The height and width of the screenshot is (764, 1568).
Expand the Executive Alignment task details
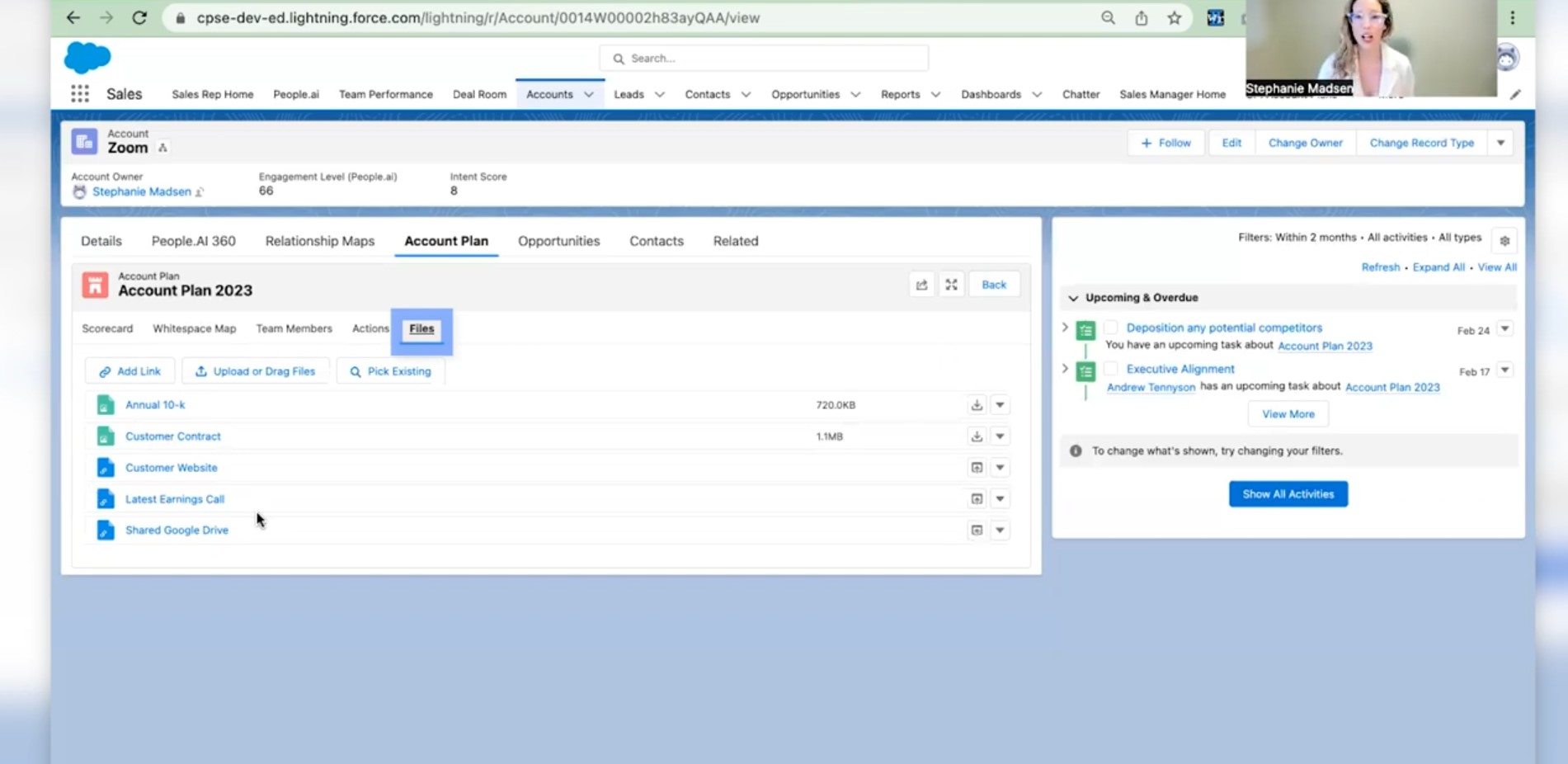coord(1065,369)
